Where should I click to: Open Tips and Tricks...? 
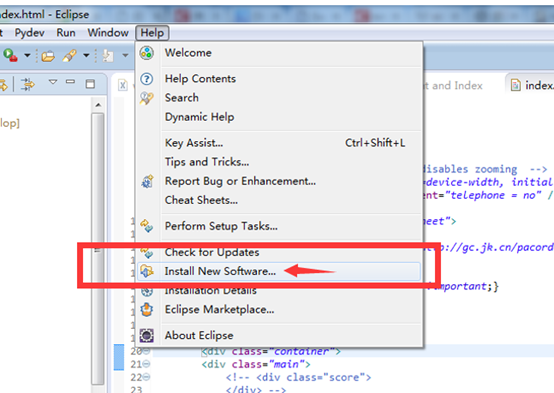[279, 162]
